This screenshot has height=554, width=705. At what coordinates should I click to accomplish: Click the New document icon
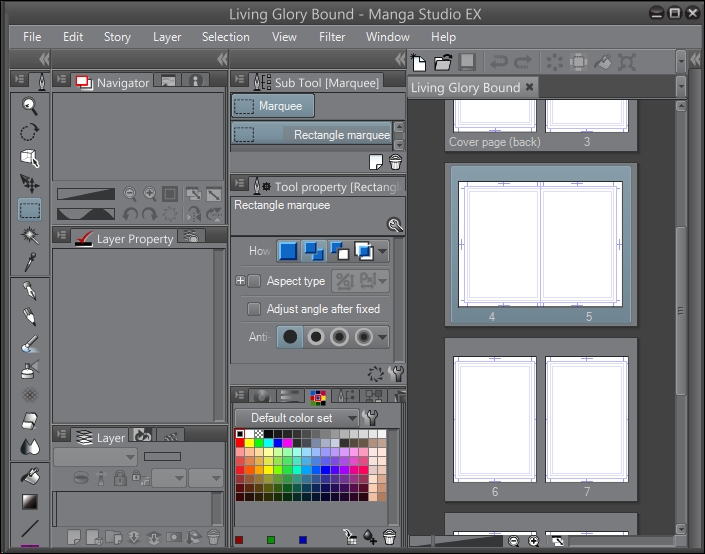coord(419,62)
